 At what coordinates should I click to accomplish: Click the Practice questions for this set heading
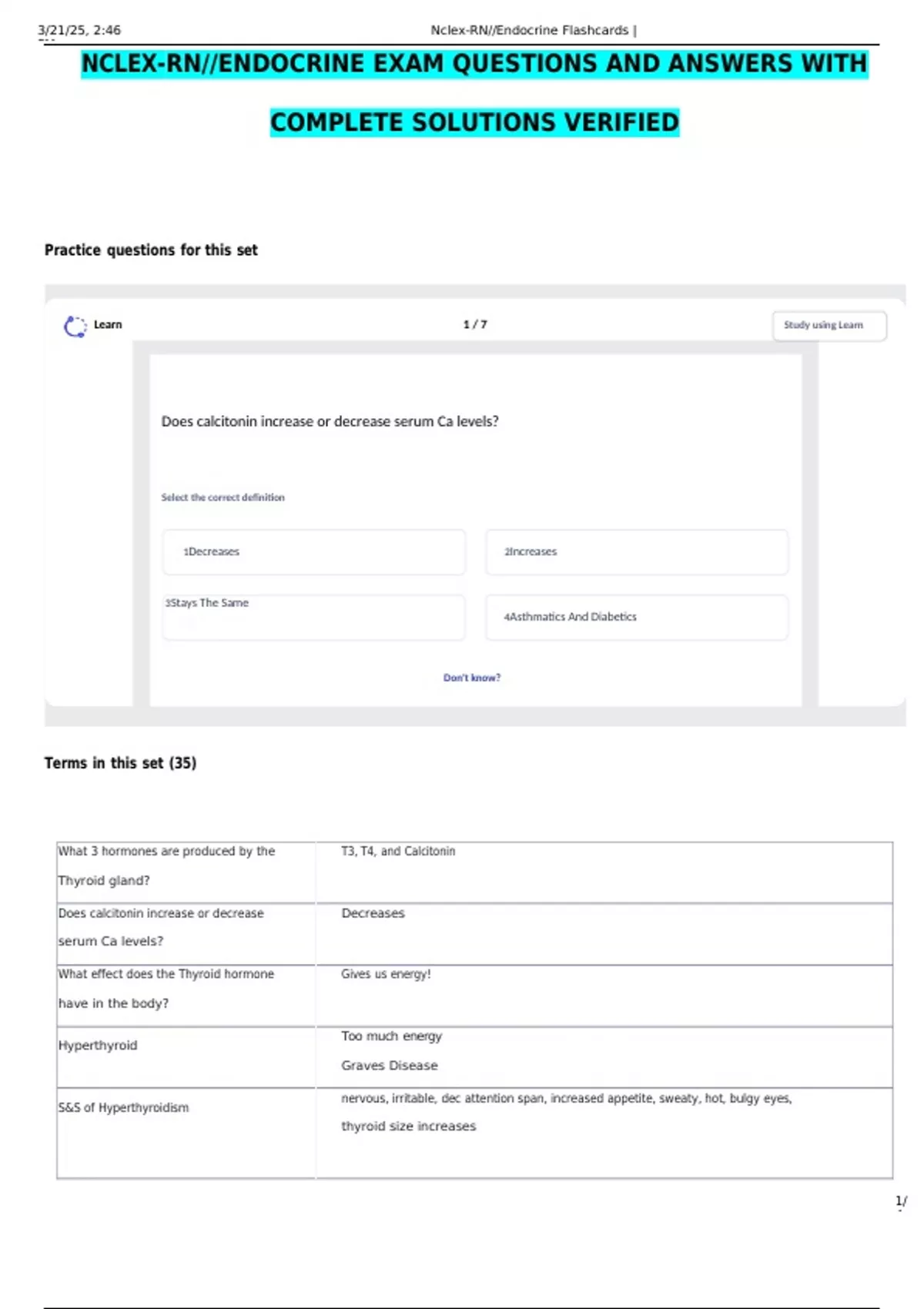pos(151,250)
